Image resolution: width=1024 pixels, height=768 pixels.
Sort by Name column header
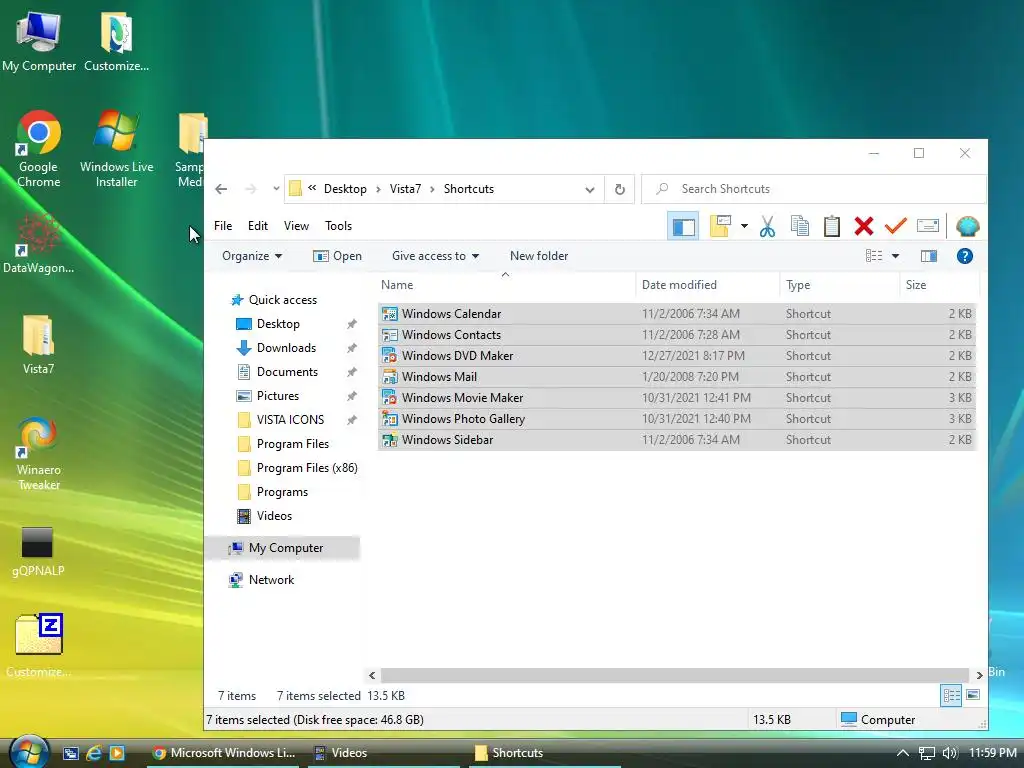(505, 285)
